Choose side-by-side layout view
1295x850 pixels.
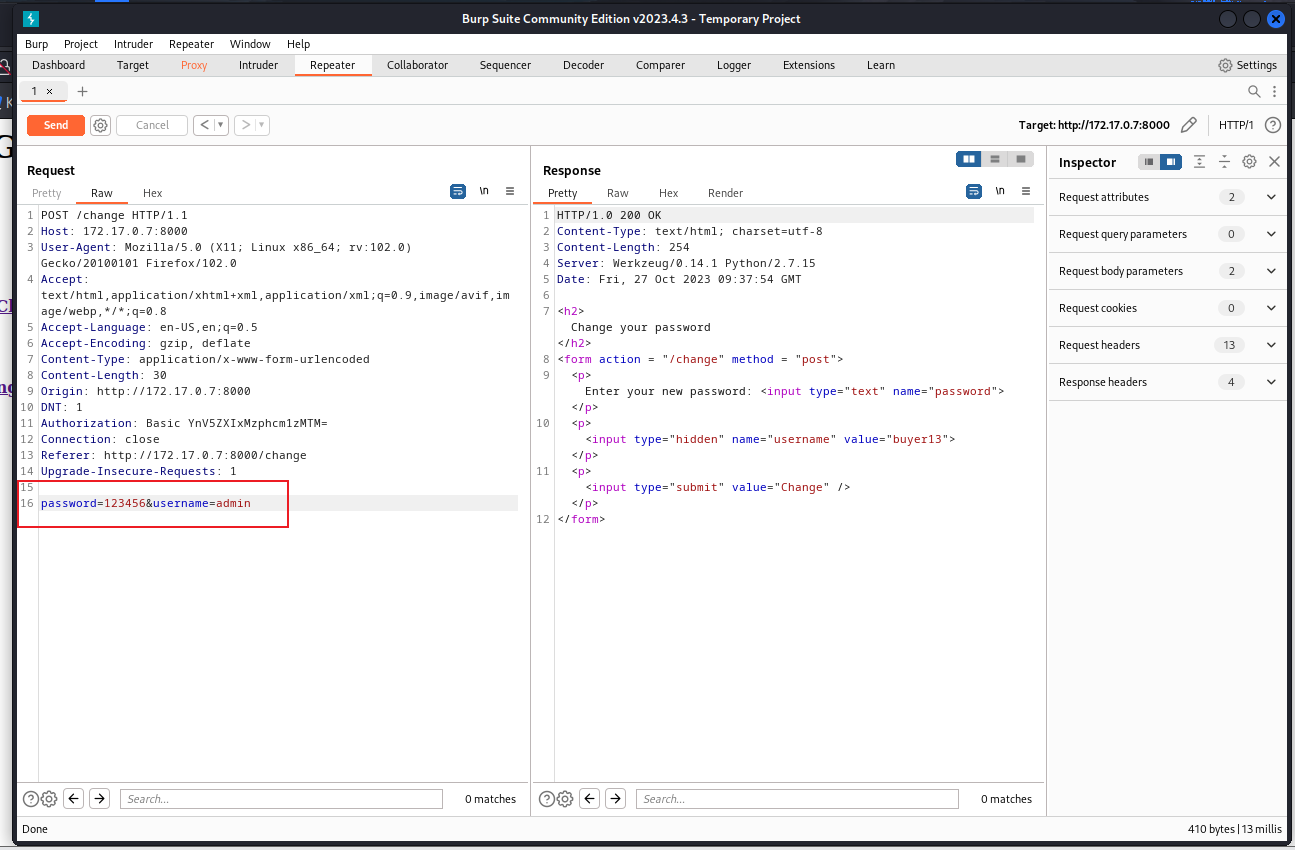968,159
